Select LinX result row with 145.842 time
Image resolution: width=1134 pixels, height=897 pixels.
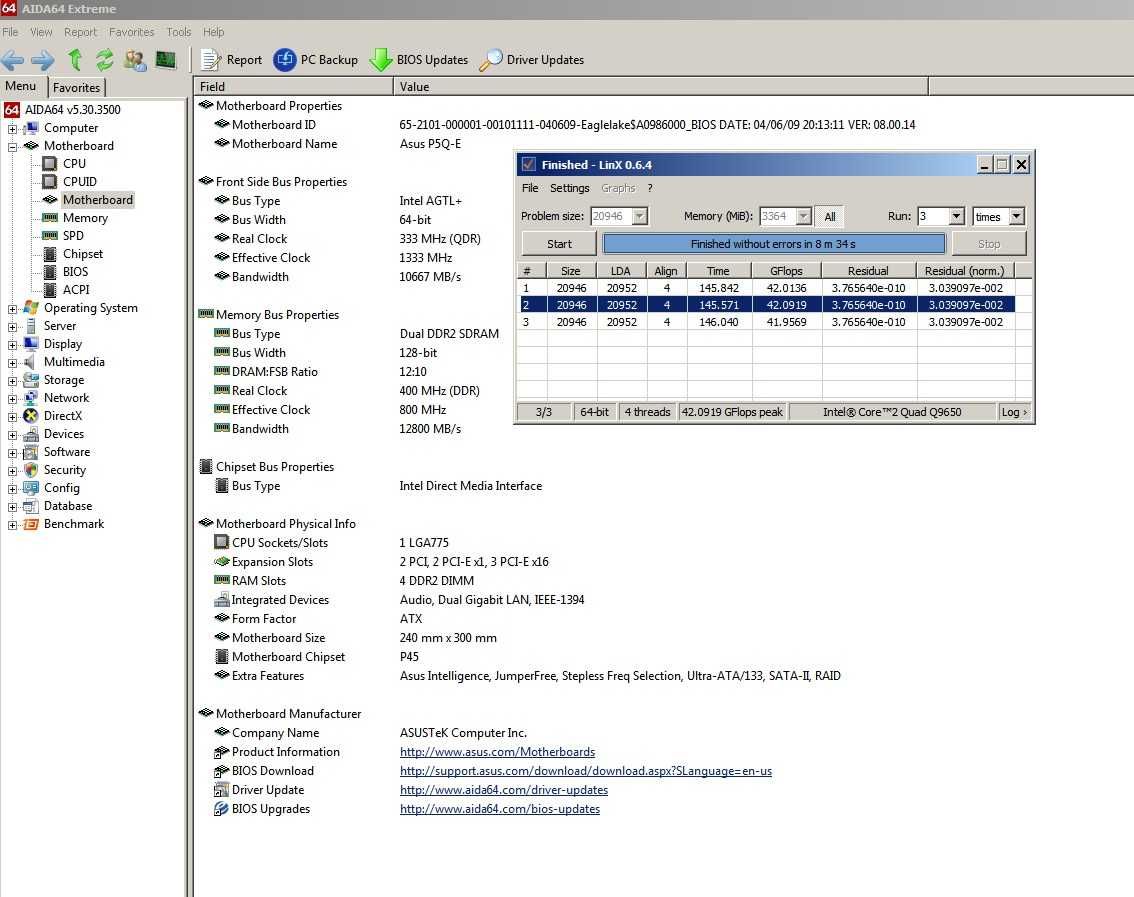coord(767,288)
